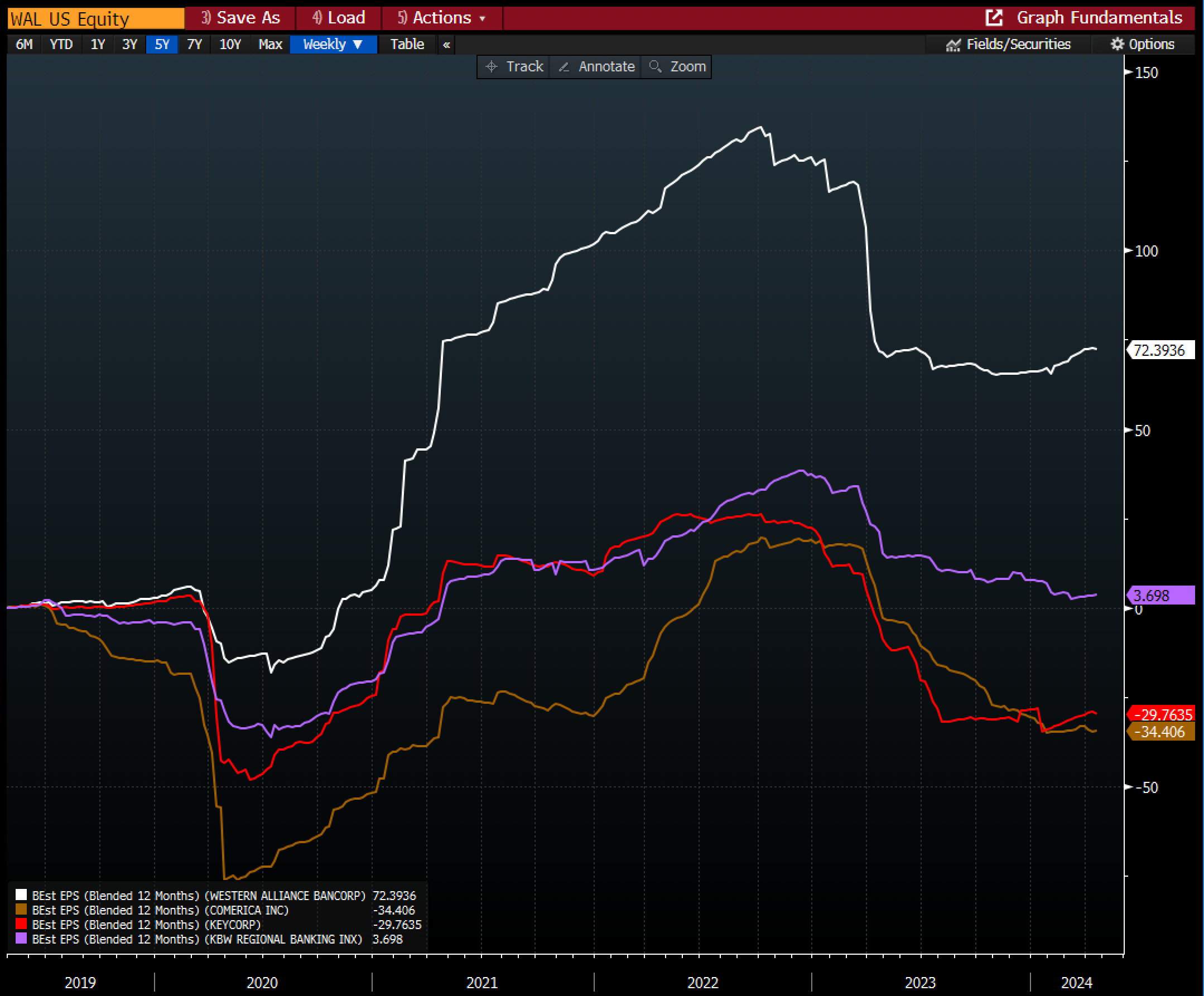Click the 3.698 value in the legend
The width and height of the screenshot is (1204, 996).
pos(388,939)
